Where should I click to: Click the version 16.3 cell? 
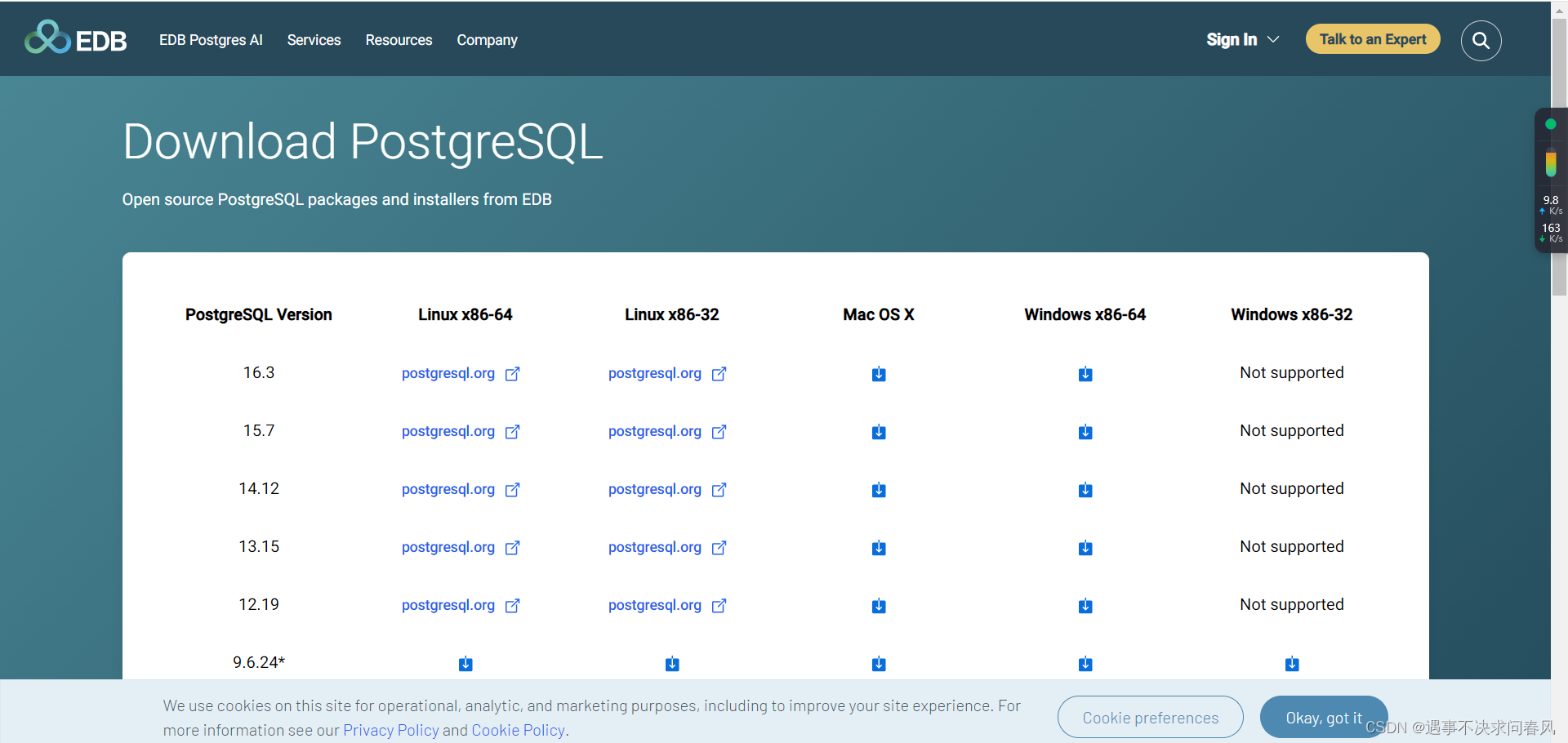pyautogui.click(x=259, y=372)
